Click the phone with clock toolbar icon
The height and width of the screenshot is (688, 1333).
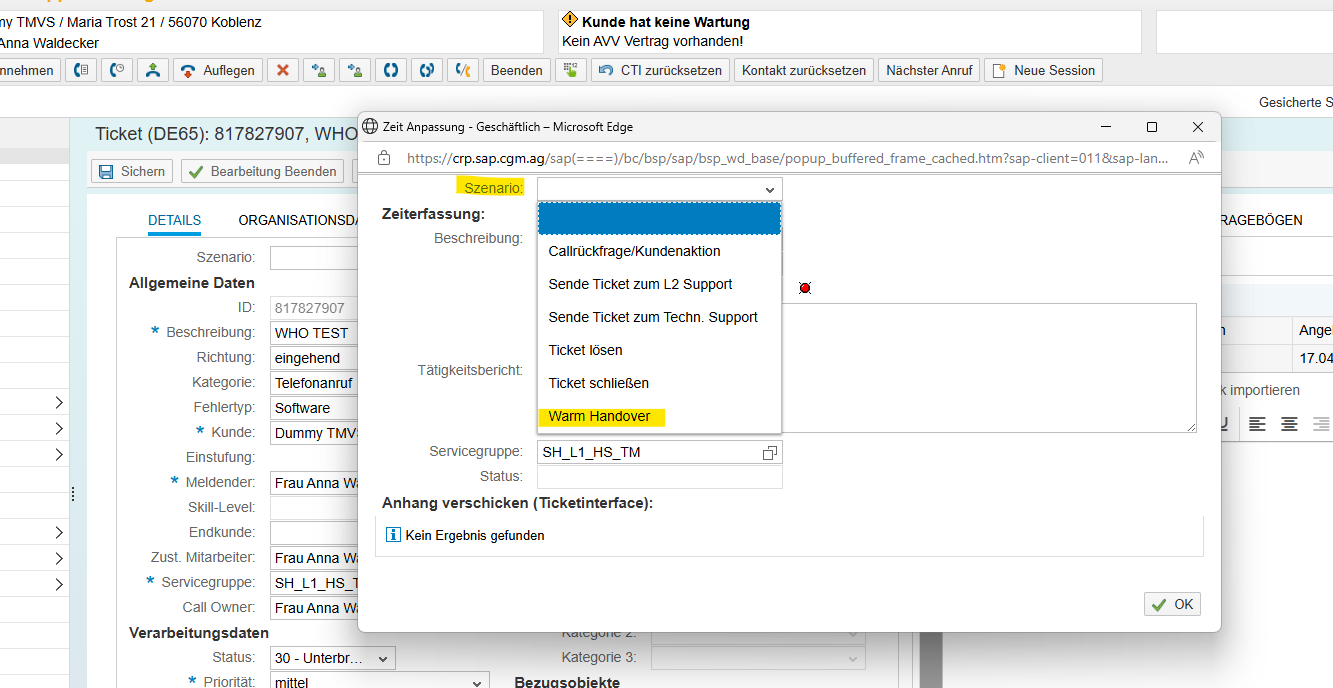coord(118,70)
